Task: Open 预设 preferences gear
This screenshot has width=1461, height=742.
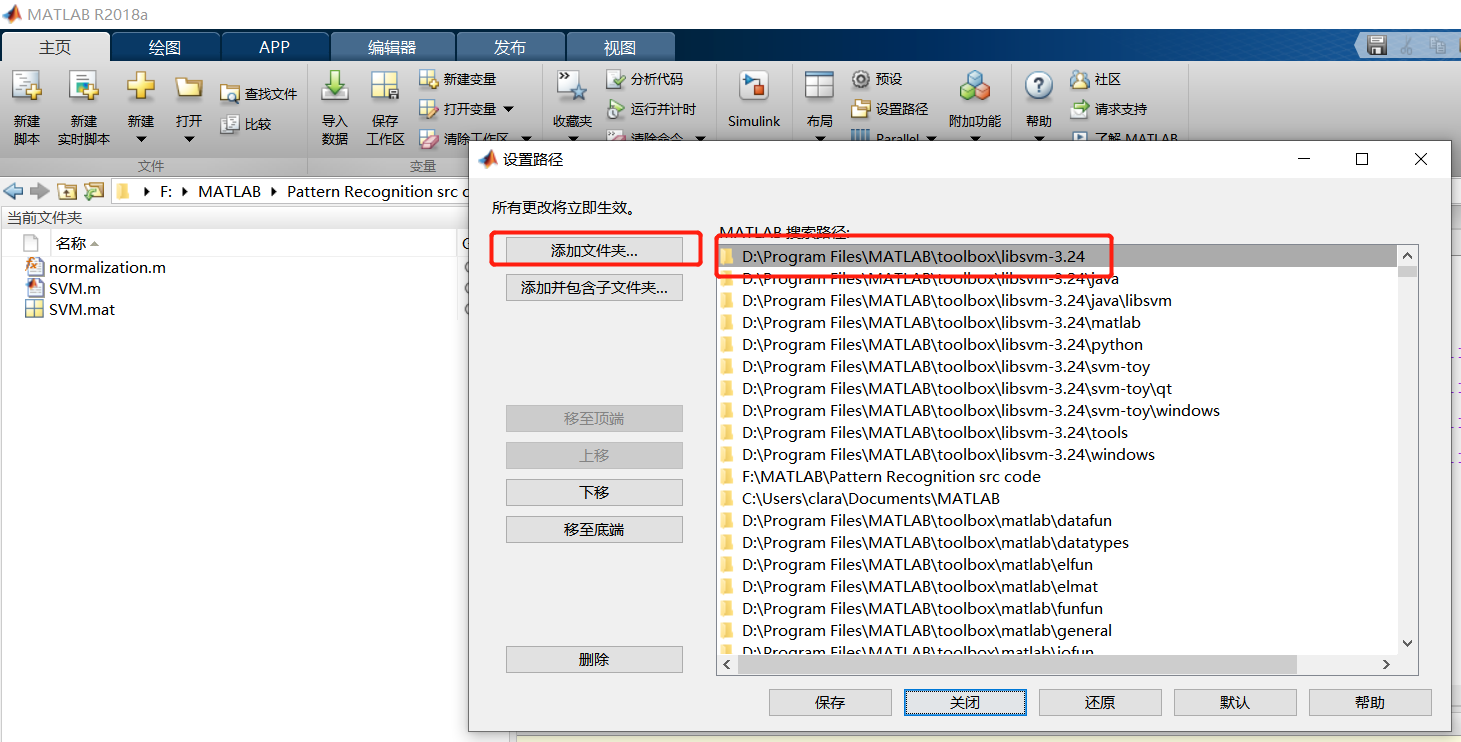Action: click(x=876, y=79)
